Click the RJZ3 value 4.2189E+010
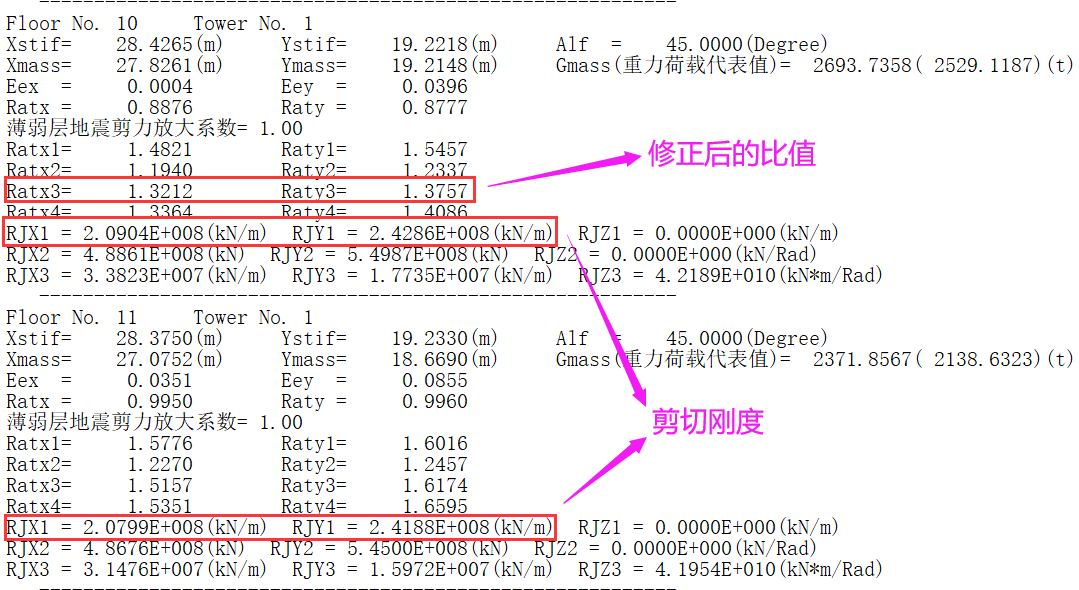 pyautogui.click(x=716, y=275)
